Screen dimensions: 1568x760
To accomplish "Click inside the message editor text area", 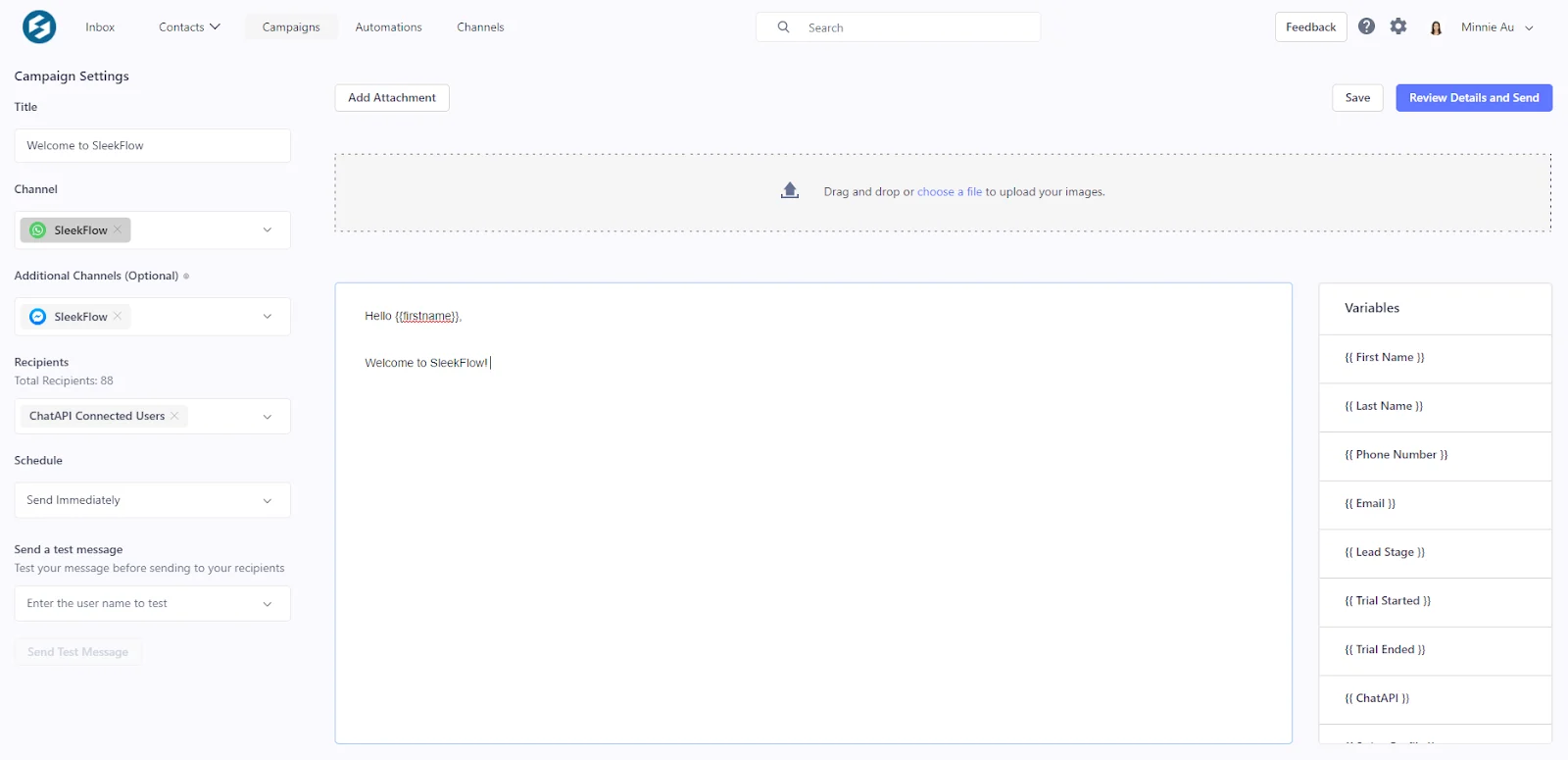I will pos(813,514).
